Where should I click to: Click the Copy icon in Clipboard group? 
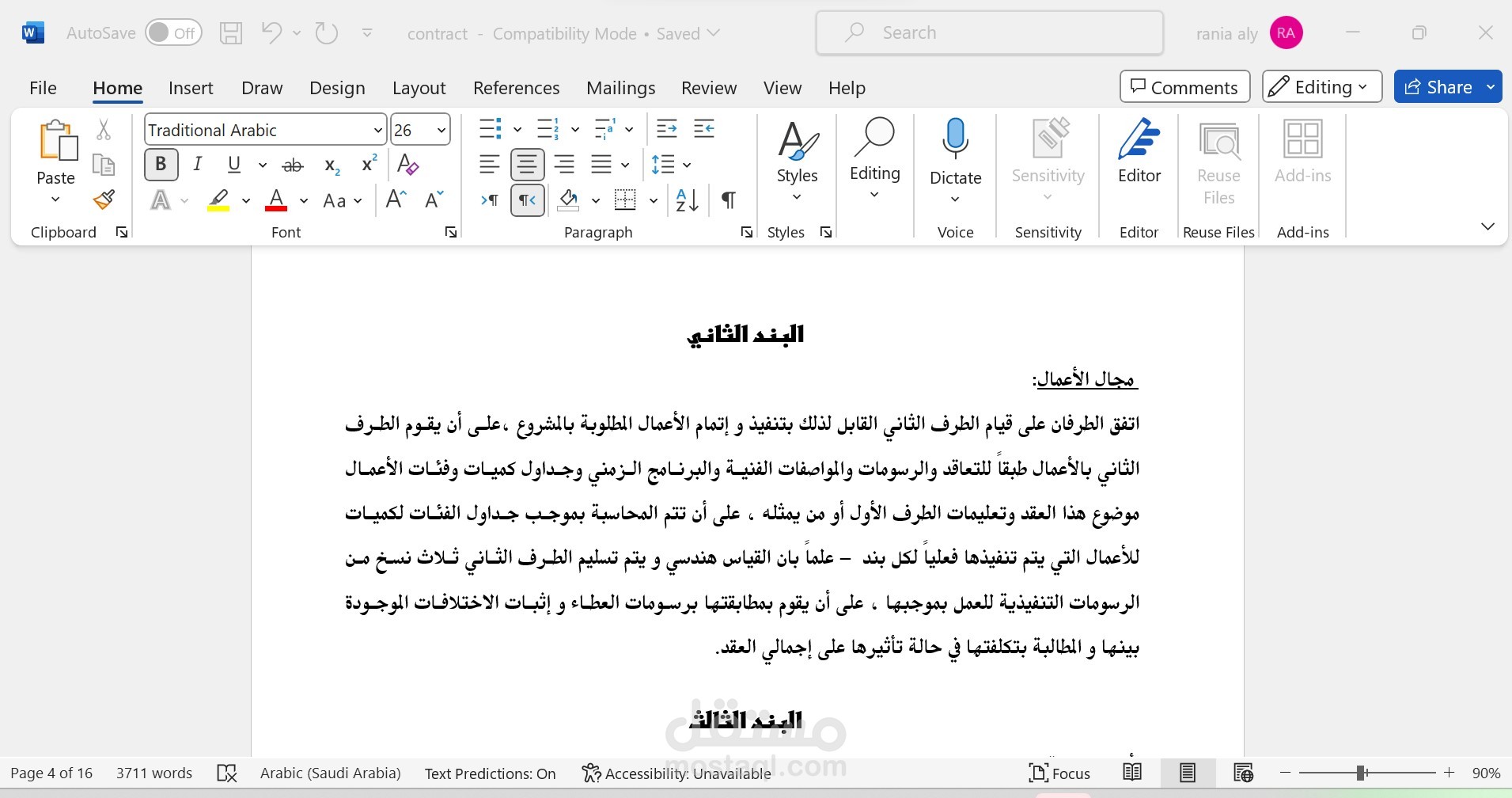104,165
